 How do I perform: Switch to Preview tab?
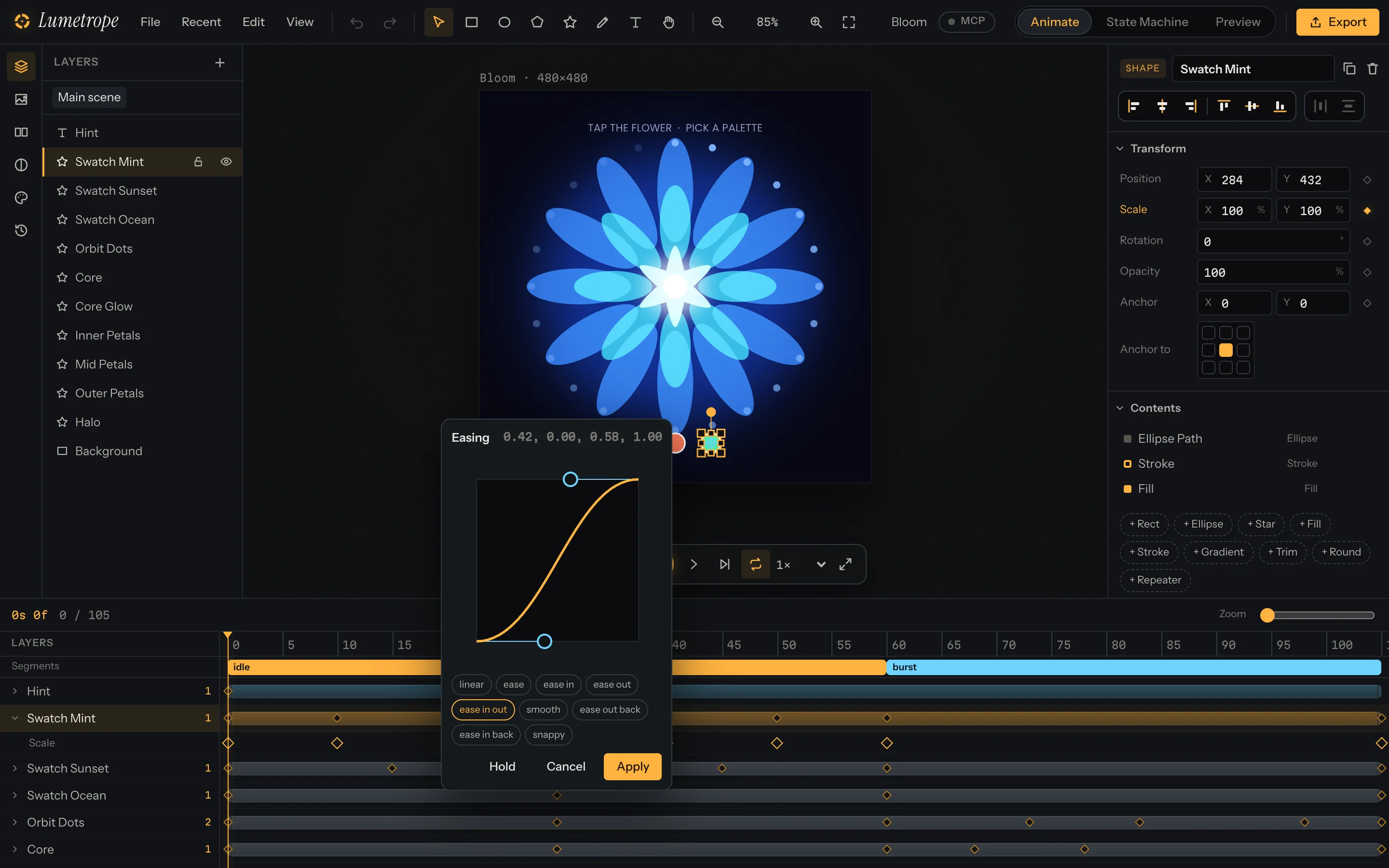click(x=1238, y=22)
